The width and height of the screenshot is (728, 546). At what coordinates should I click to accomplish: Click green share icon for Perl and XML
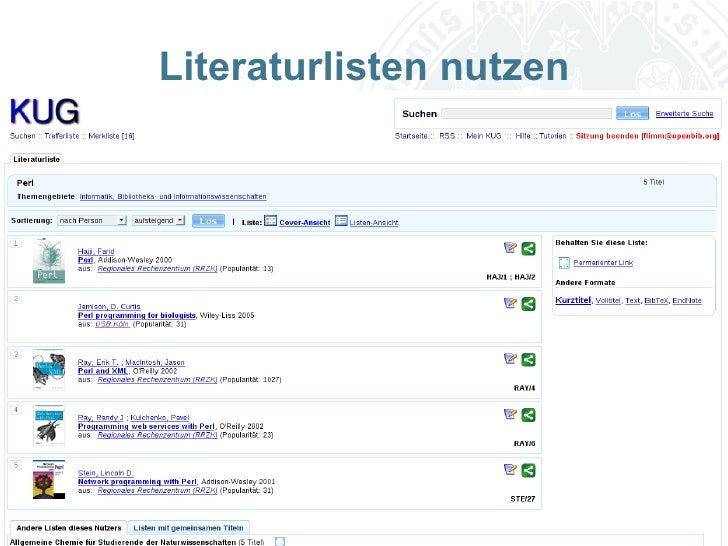528,359
